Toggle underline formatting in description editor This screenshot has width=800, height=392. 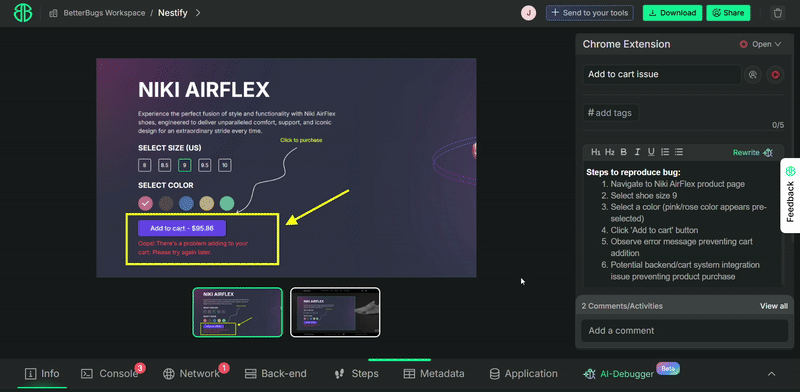(x=651, y=152)
